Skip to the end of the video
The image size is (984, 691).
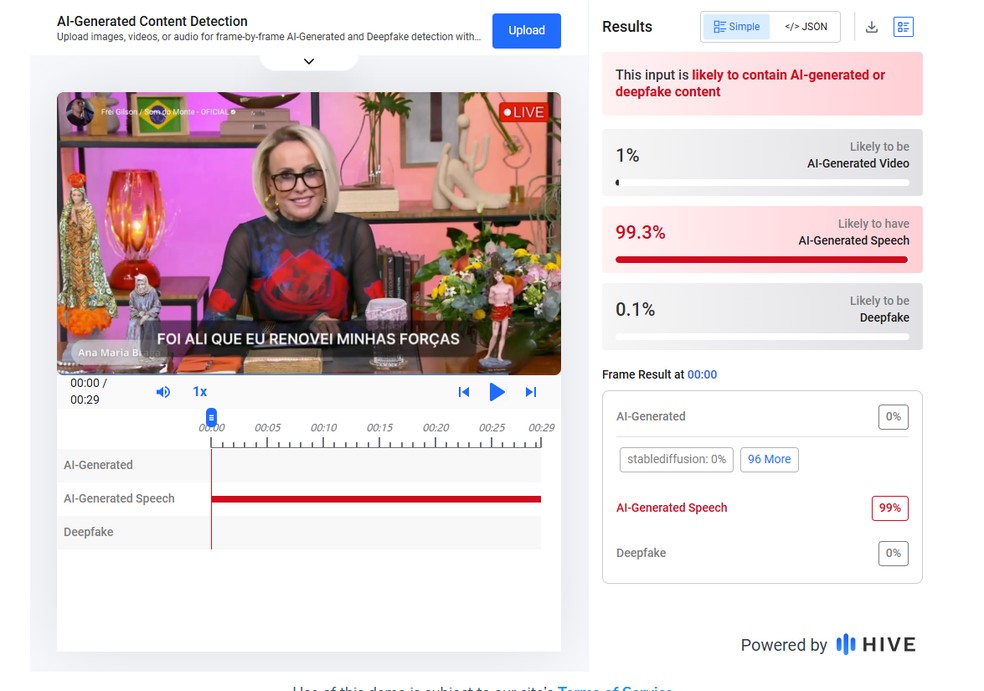(531, 392)
